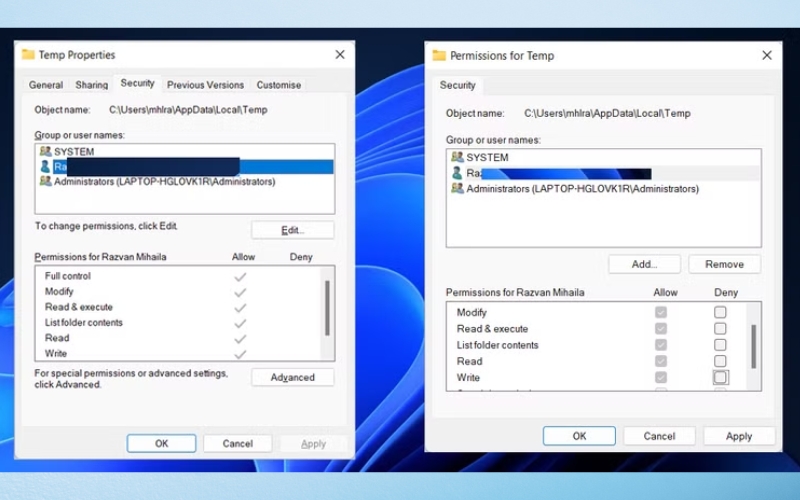Click the folder icon in Temp Properties title bar
This screenshot has height=500, width=800.
[28, 55]
